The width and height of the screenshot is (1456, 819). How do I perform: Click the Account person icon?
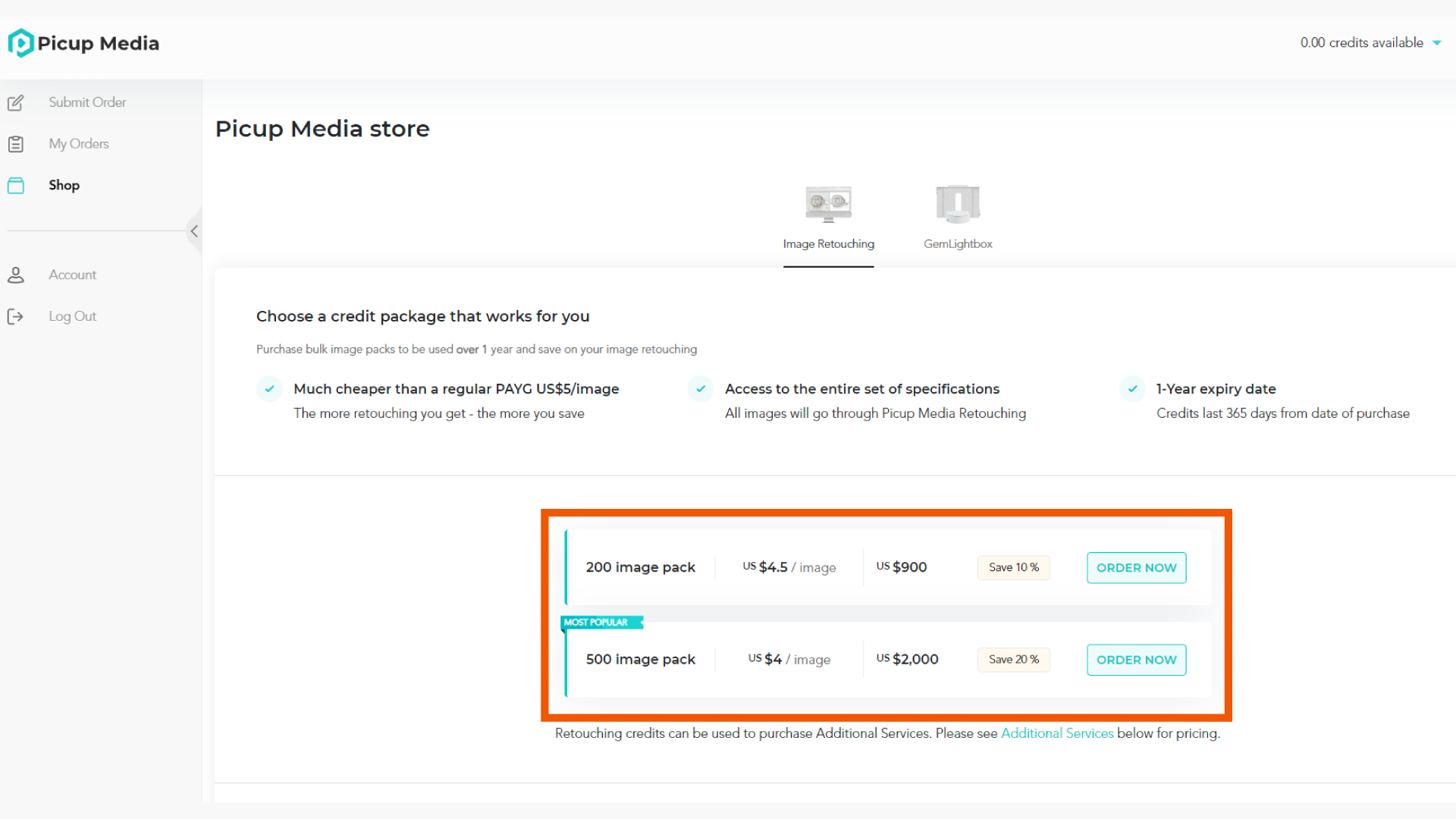click(16, 275)
